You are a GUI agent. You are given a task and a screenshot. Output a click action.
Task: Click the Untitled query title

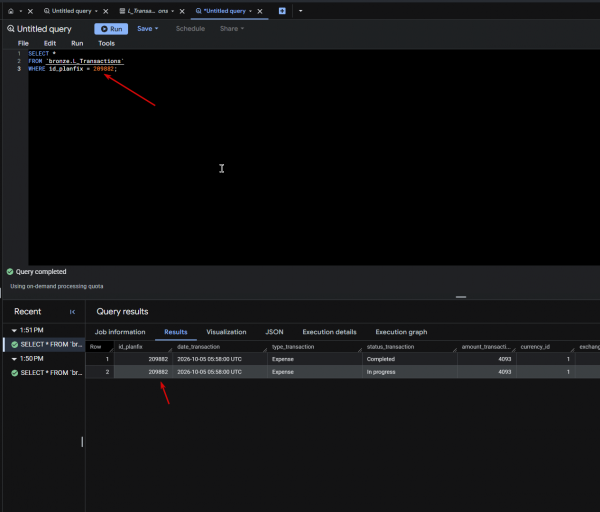click(44, 29)
